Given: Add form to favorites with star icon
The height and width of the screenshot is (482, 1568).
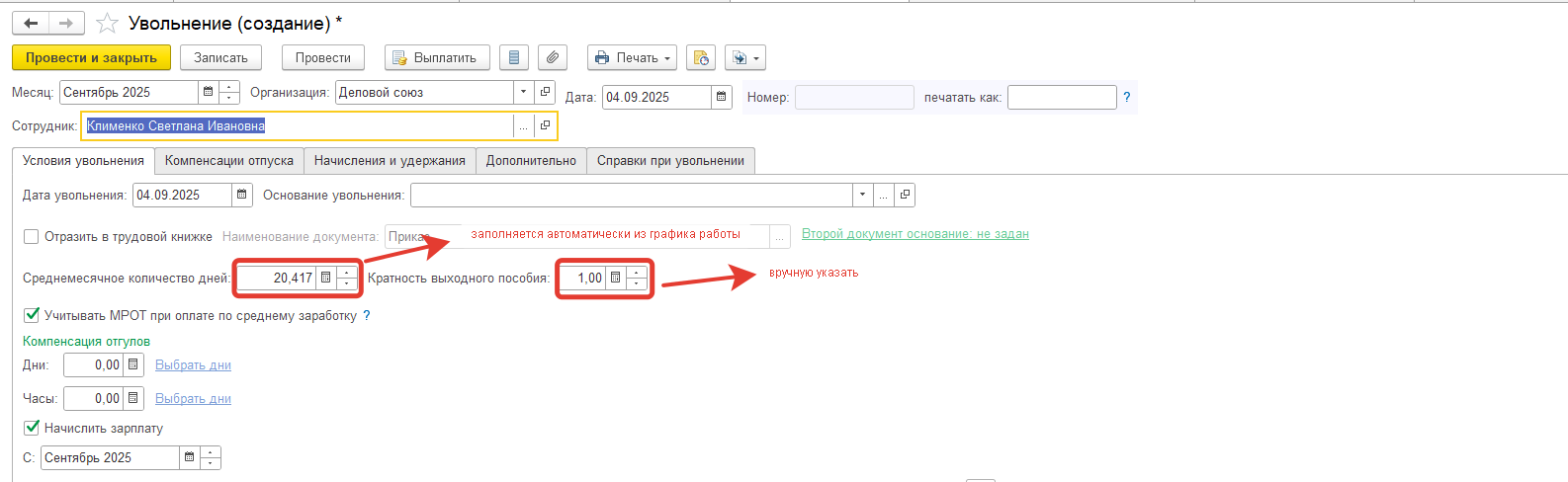Looking at the screenshot, I should click(107, 23).
